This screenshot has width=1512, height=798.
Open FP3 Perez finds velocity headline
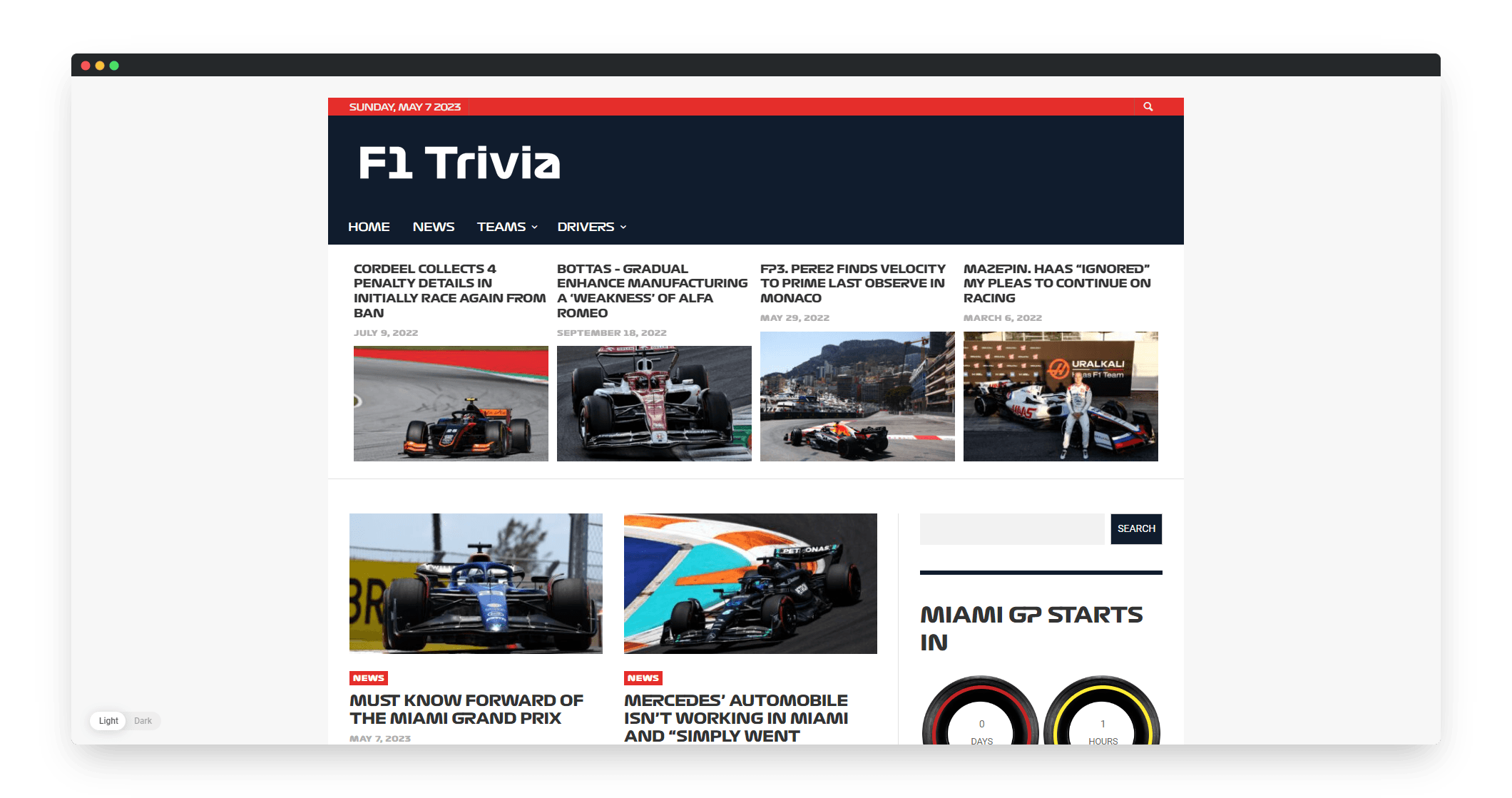pyautogui.click(x=853, y=284)
